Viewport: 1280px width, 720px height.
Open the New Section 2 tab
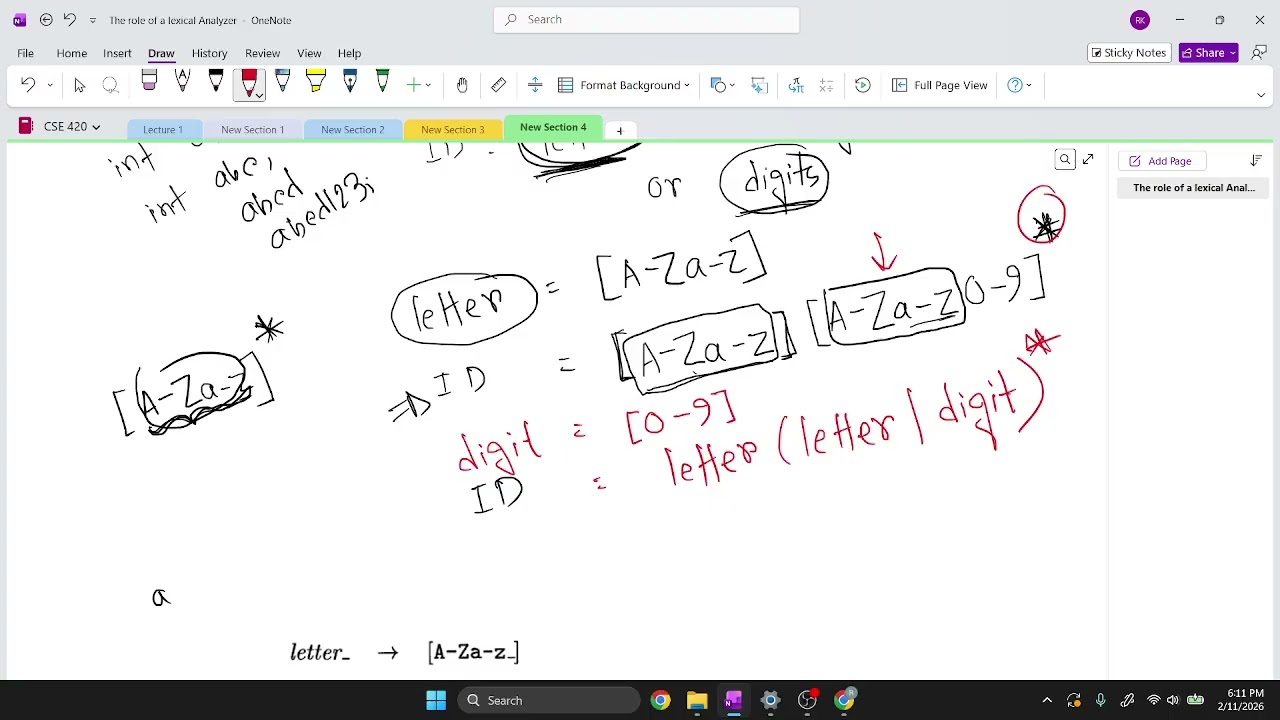pos(353,130)
